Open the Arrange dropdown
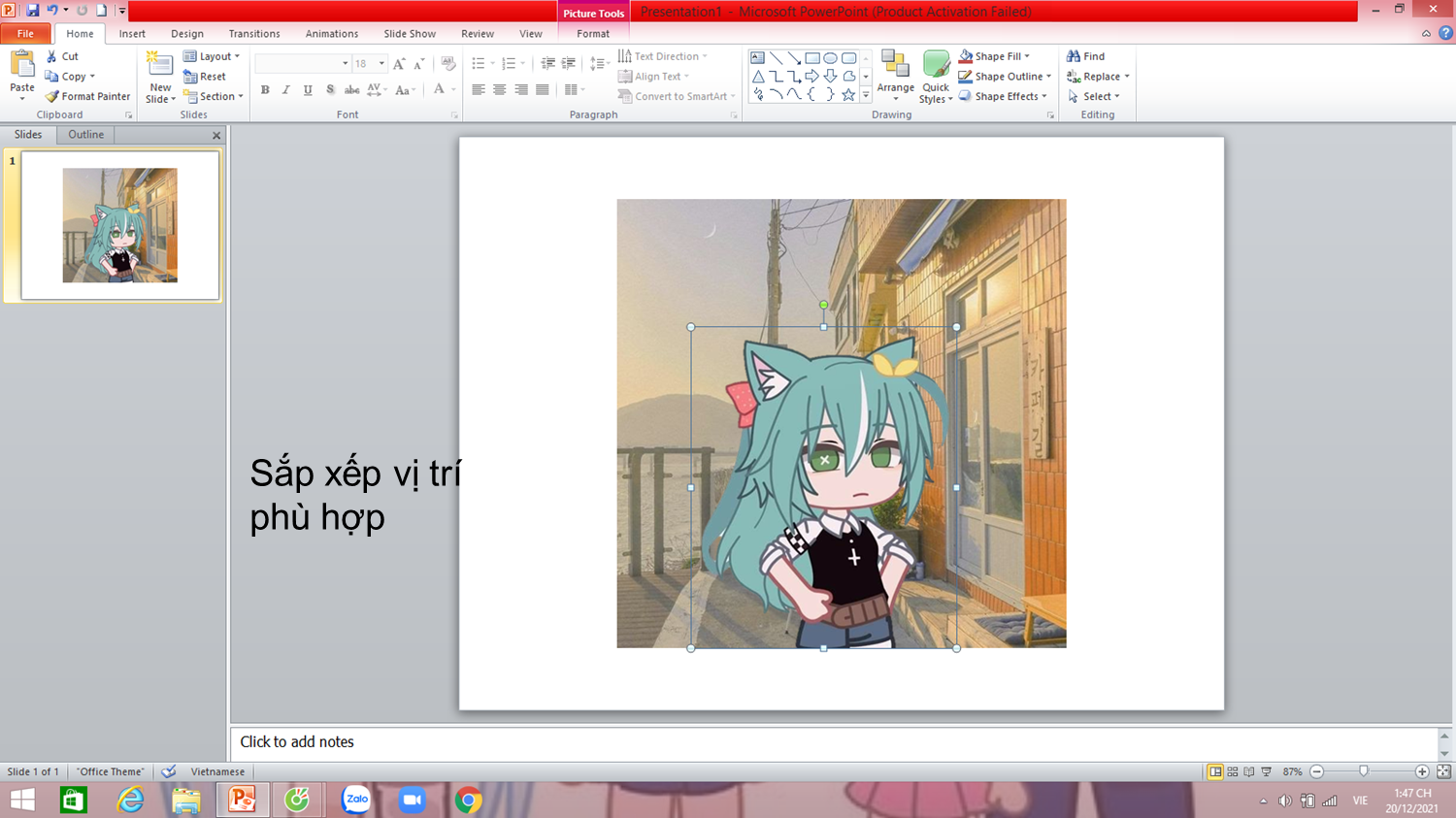Viewport: 1456px width, 818px height. (x=895, y=77)
